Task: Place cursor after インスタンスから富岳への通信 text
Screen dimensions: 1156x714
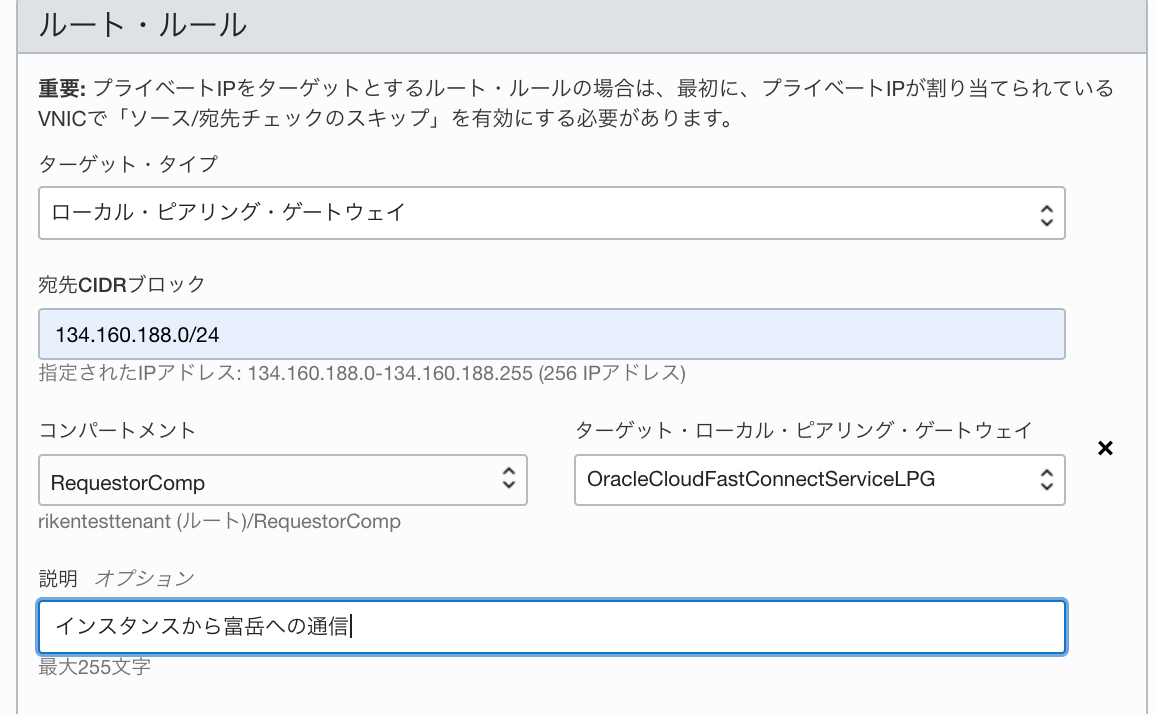Action: coord(352,626)
